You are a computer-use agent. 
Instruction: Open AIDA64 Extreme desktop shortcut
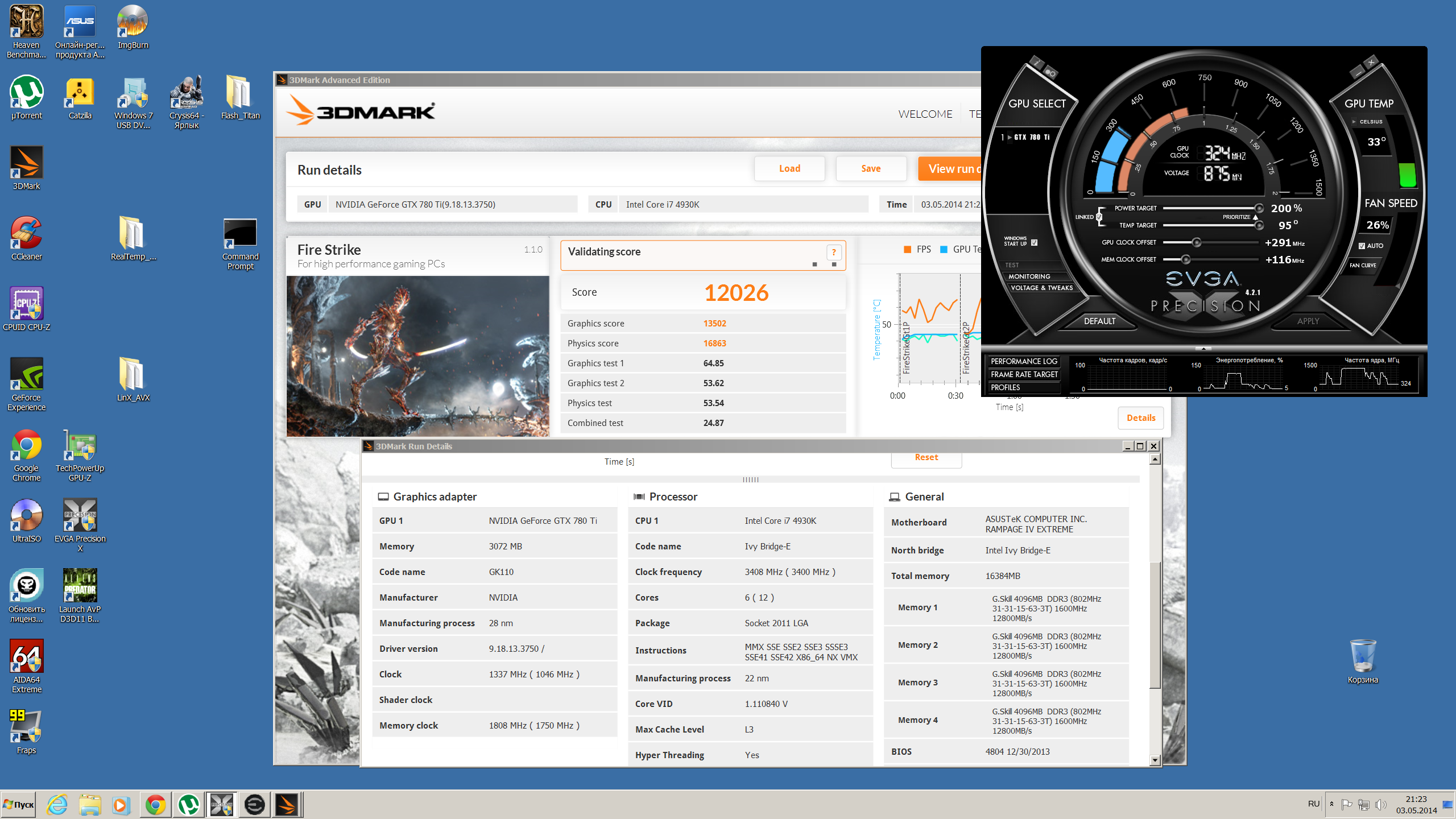pyautogui.click(x=26, y=657)
